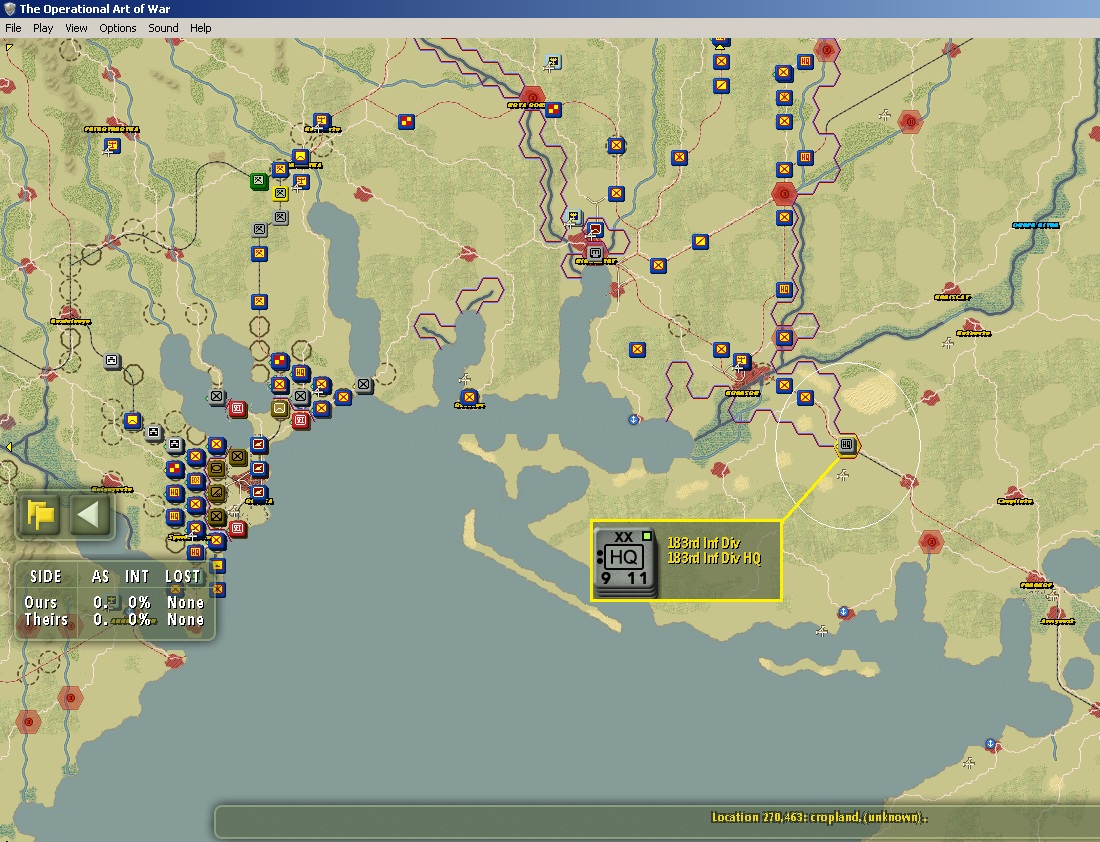
Task: Click the red objective hexagon beside the northeast airfield
Action: click(x=911, y=122)
